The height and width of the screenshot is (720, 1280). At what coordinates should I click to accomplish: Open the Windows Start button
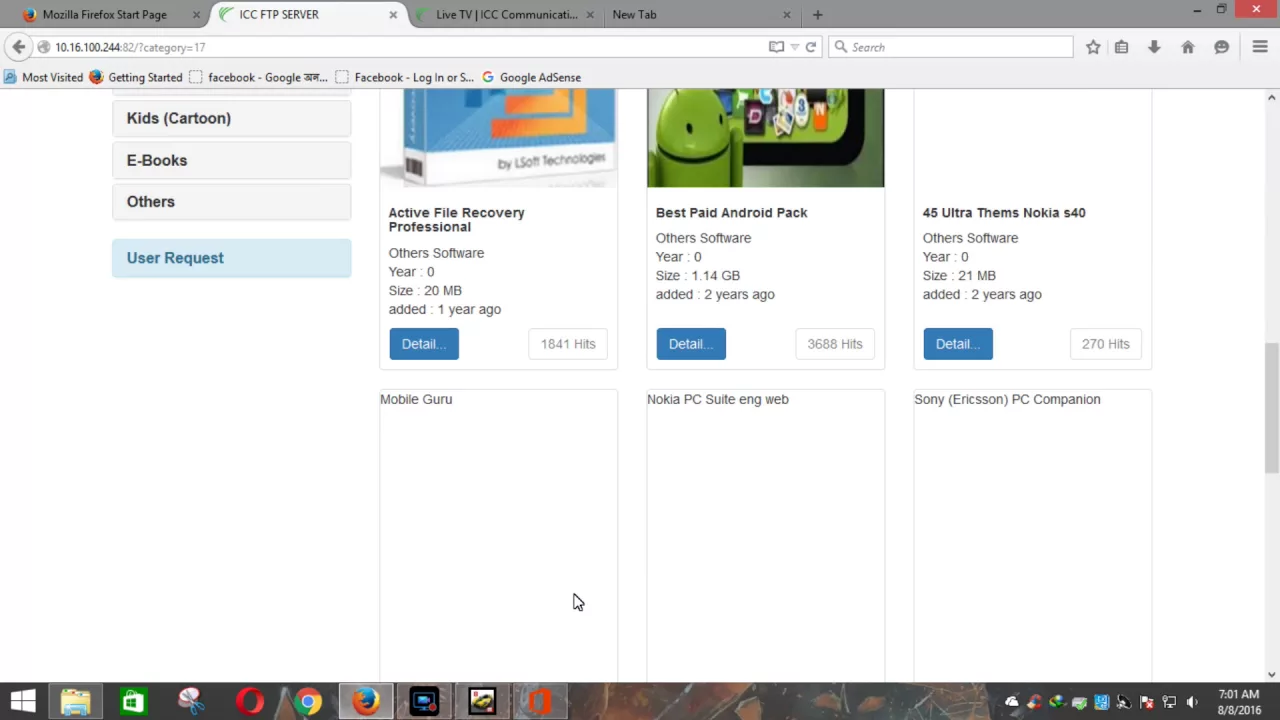click(23, 701)
